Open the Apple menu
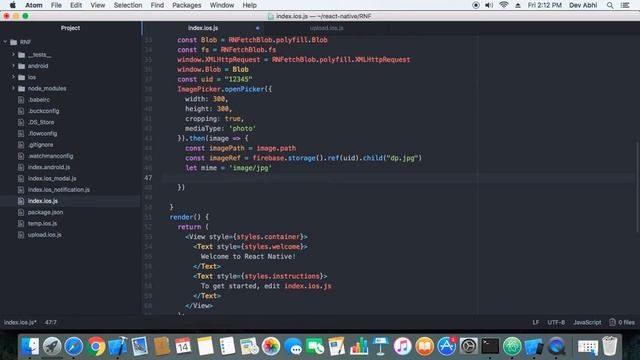 [x=13, y=5]
